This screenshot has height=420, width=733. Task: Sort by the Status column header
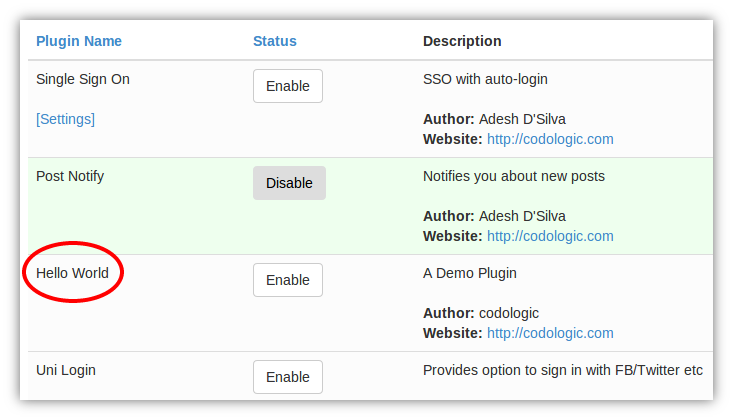[275, 41]
